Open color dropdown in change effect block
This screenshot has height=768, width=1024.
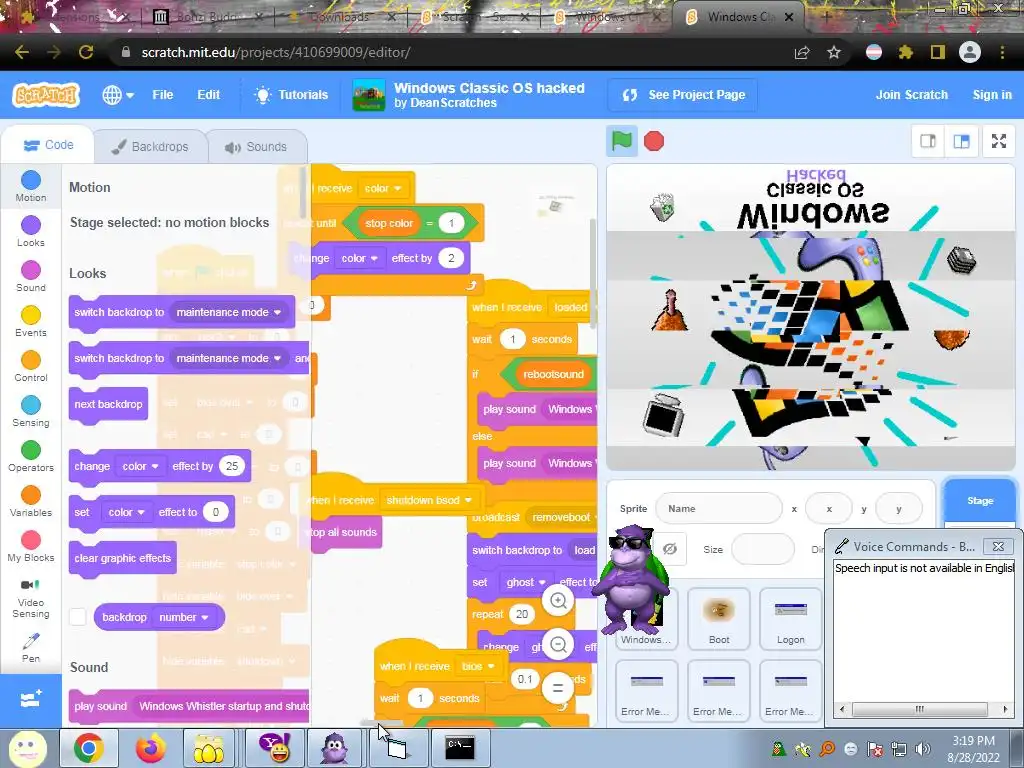coord(140,466)
